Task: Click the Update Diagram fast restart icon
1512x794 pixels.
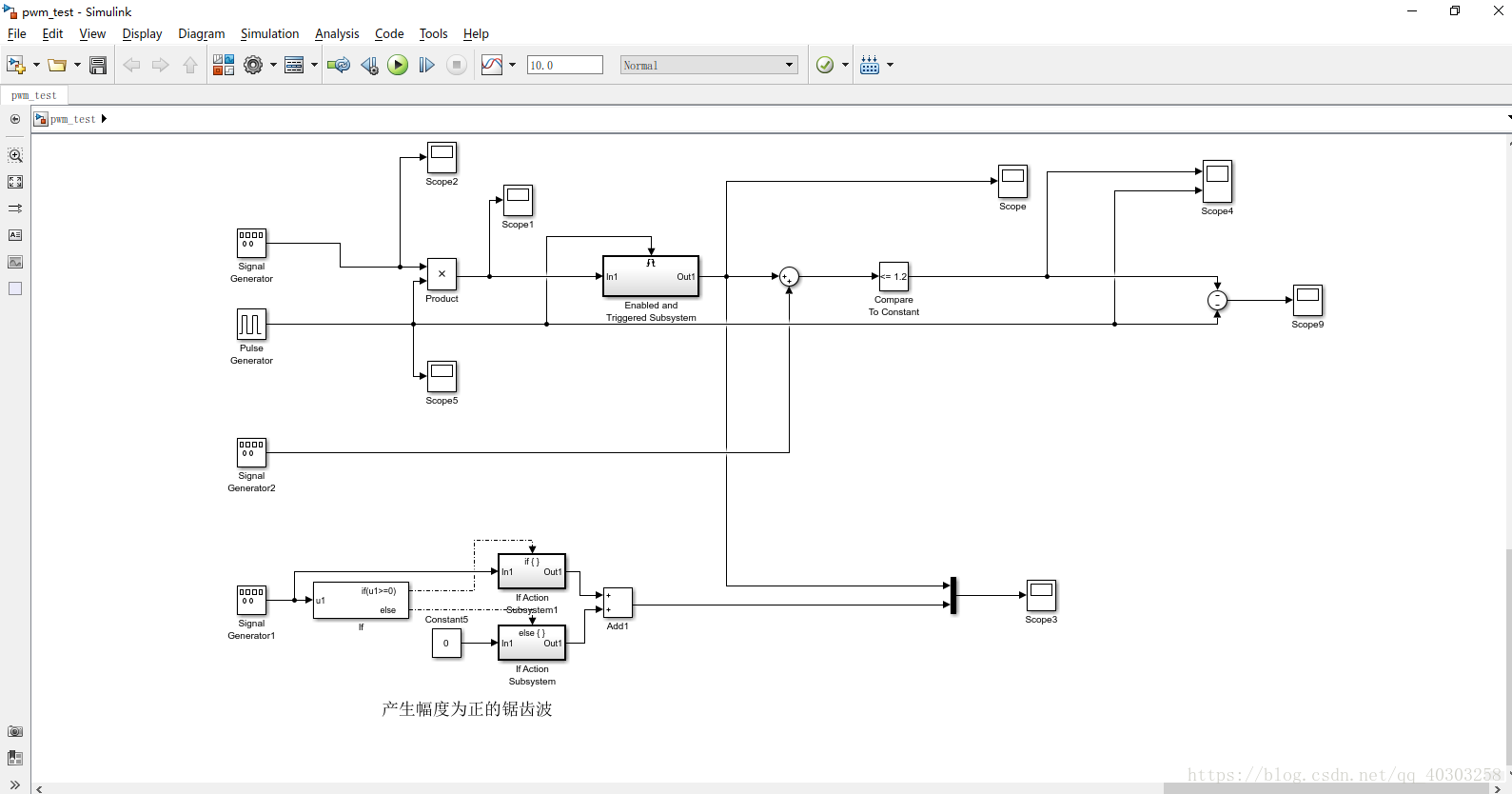Action: click(x=338, y=65)
